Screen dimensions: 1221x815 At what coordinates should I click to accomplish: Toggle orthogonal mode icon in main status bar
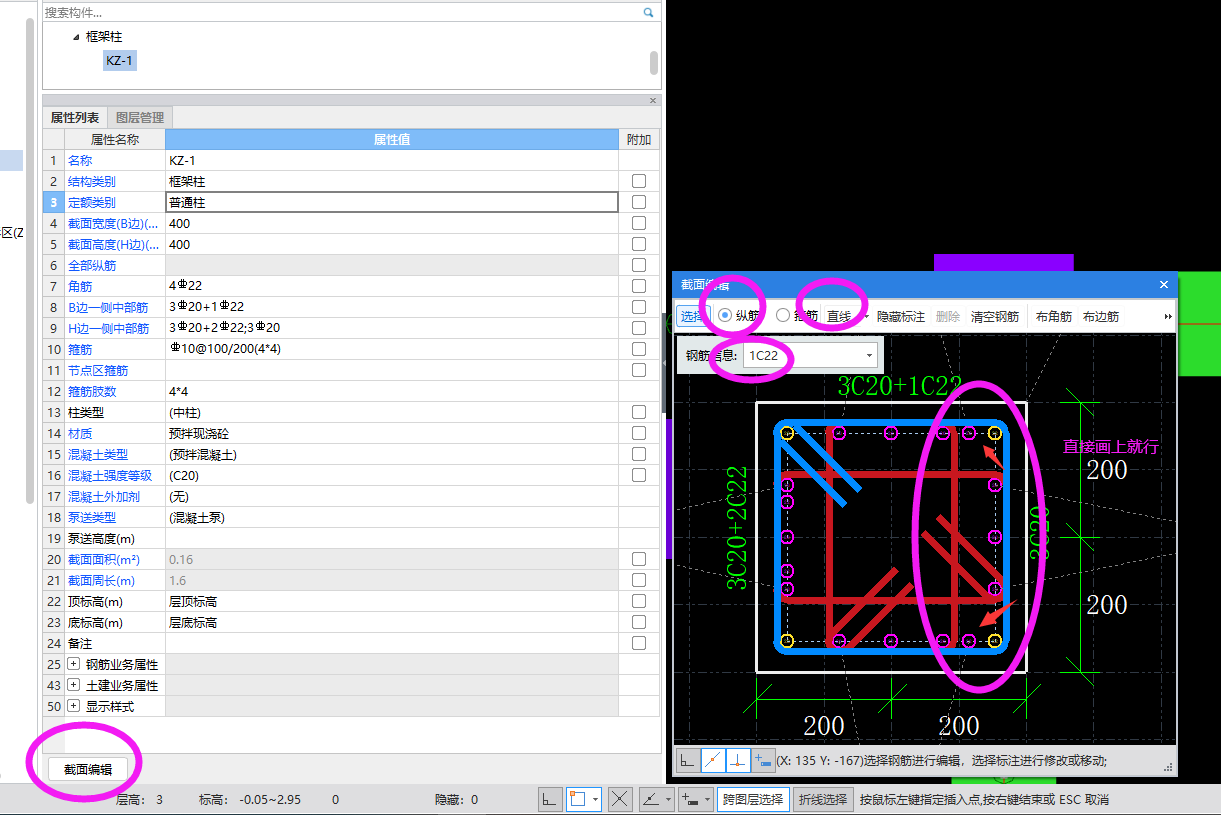(x=550, y=799)
